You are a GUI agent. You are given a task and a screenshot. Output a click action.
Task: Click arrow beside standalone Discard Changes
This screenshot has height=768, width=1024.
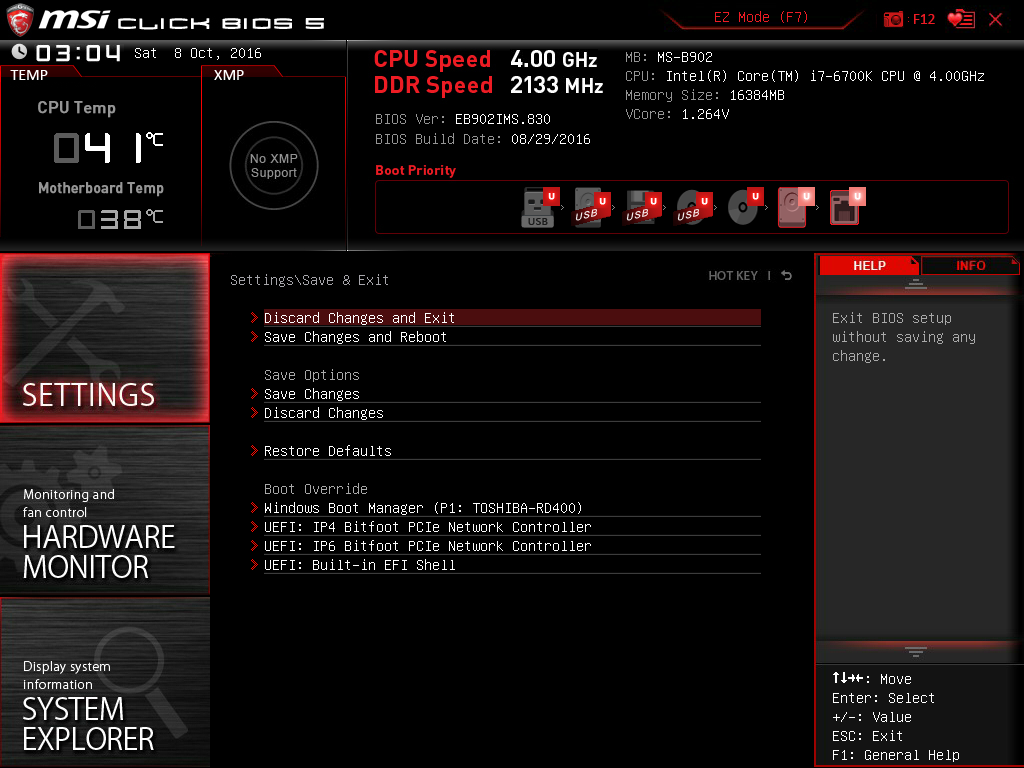(x=255, y=413)
